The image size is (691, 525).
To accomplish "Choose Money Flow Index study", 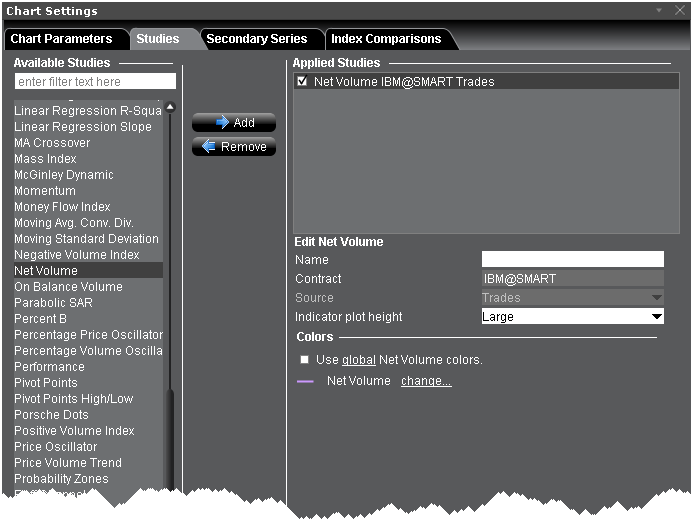I will [62, 207].
